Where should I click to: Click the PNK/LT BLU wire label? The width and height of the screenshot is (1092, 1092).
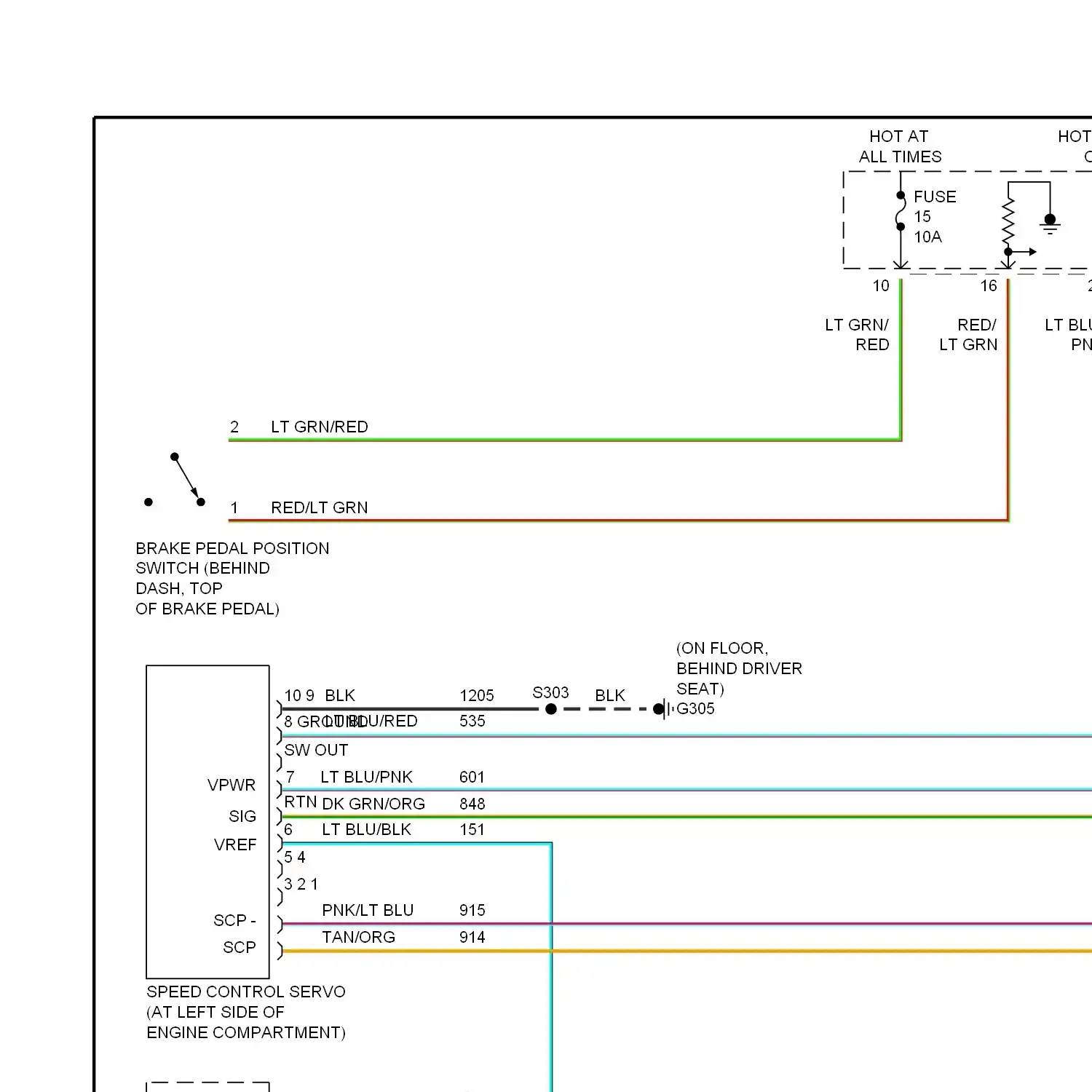(368, 911)
